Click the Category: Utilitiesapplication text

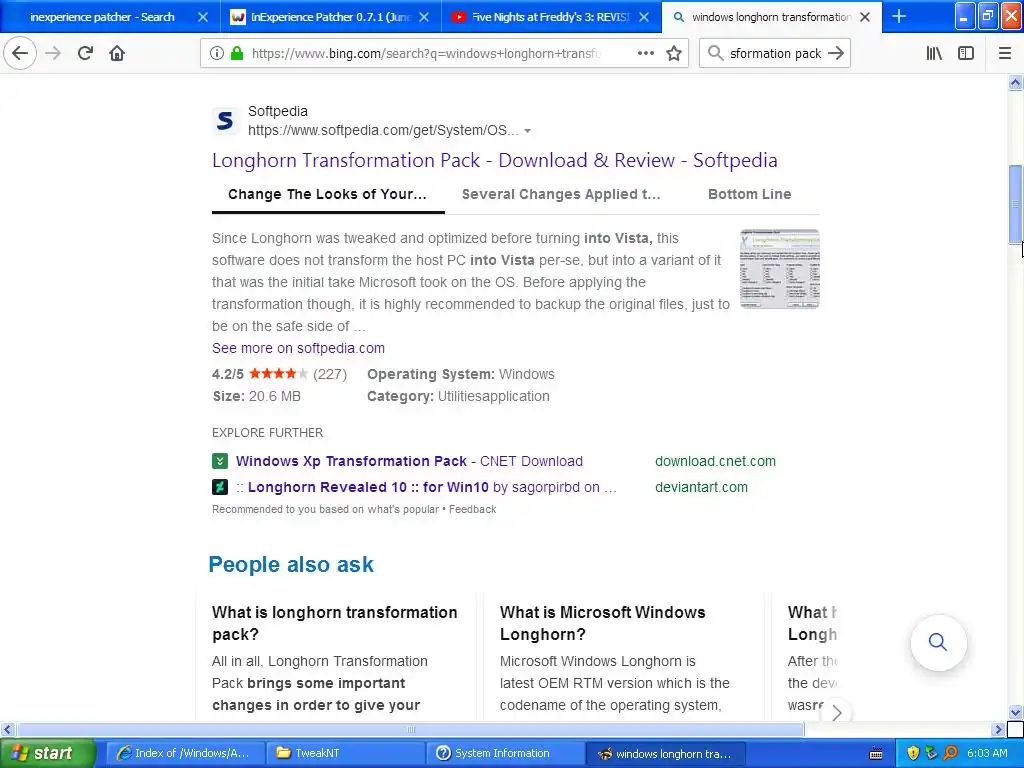pos(458,396)
